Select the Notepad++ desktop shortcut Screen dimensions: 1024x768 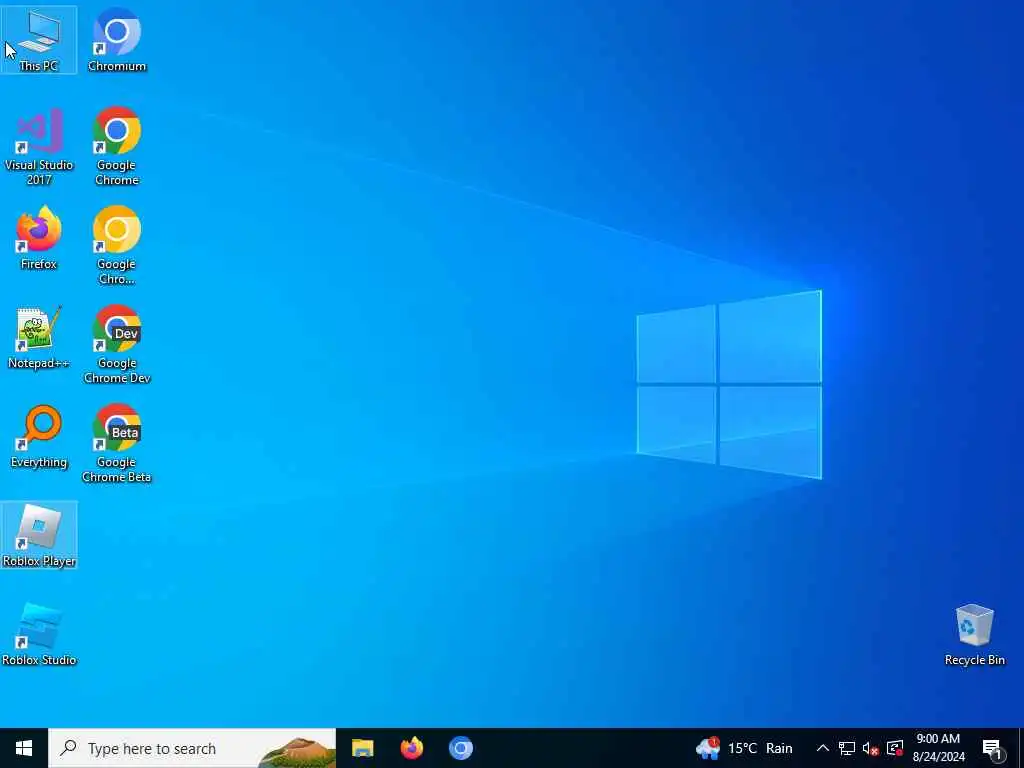(x=39, y=337)
